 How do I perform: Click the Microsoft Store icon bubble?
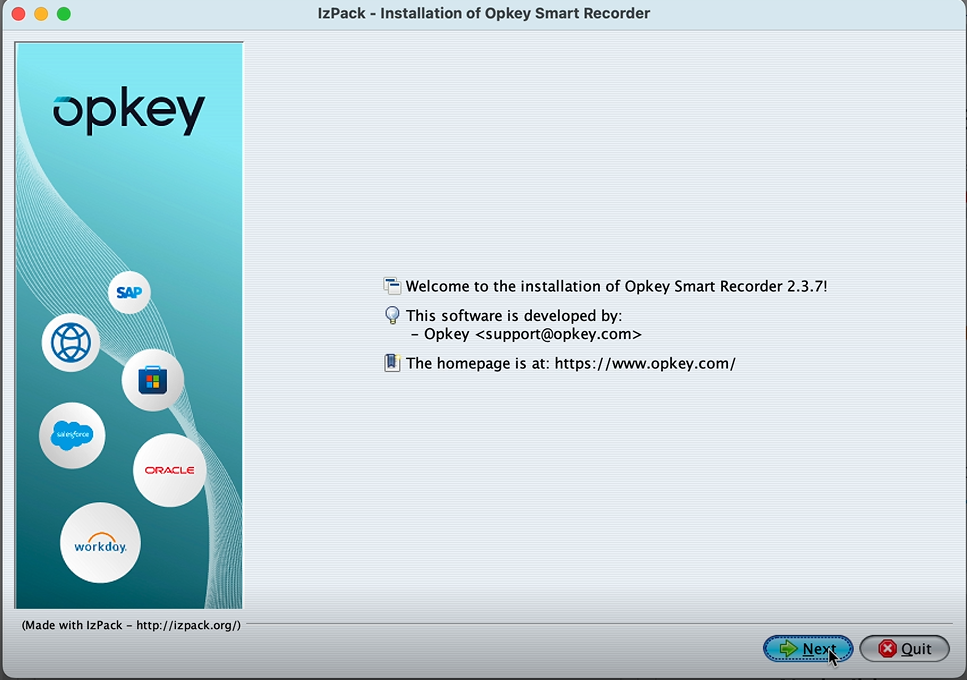153,380
